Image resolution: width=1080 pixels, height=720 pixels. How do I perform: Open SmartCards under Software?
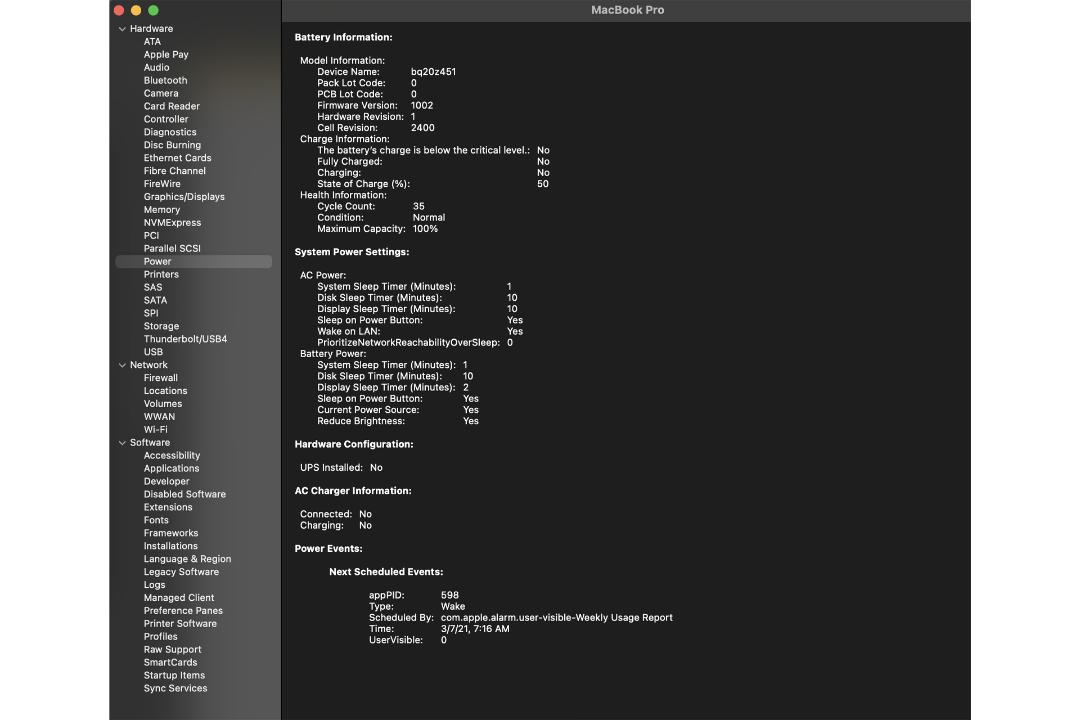click(x=171, y=663)
